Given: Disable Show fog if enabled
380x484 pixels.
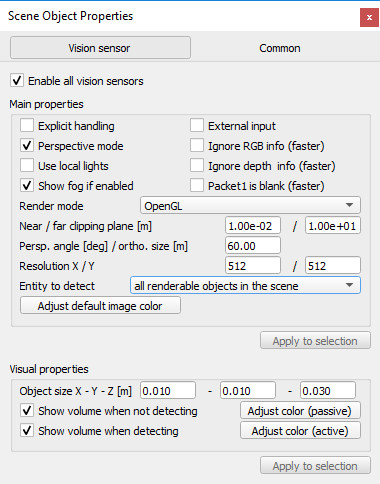Looking at the screenshot, I should tap(27, 186).
